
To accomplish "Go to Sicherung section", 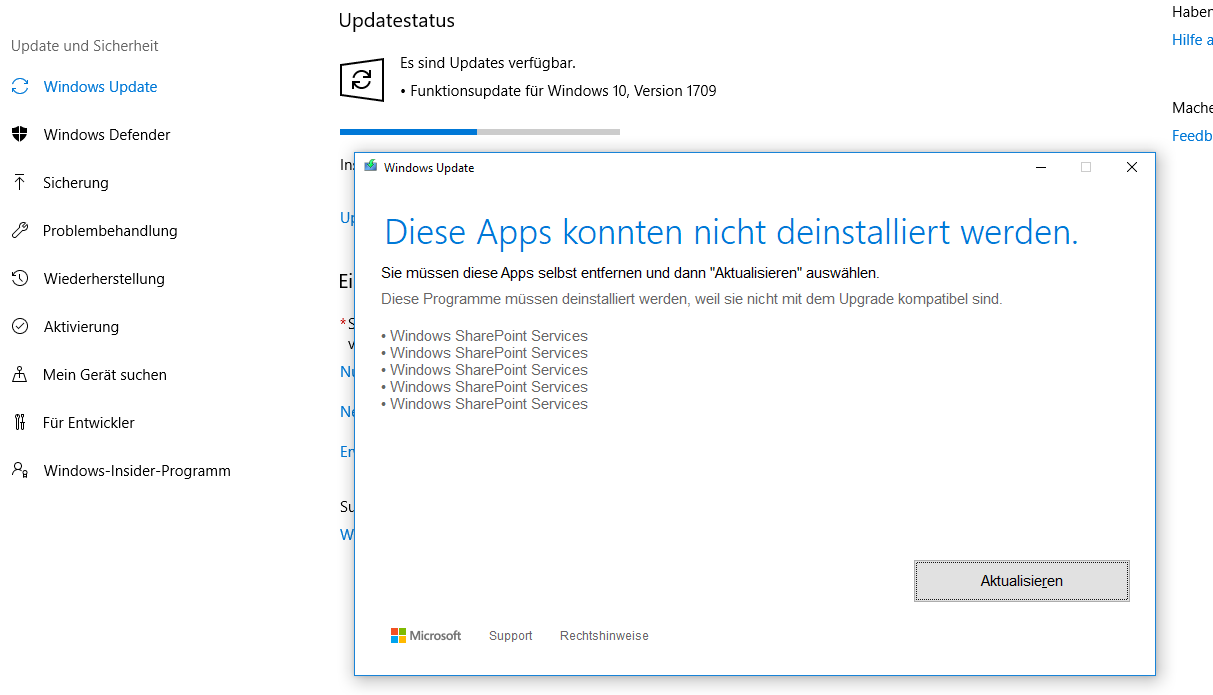I will 75,183.
